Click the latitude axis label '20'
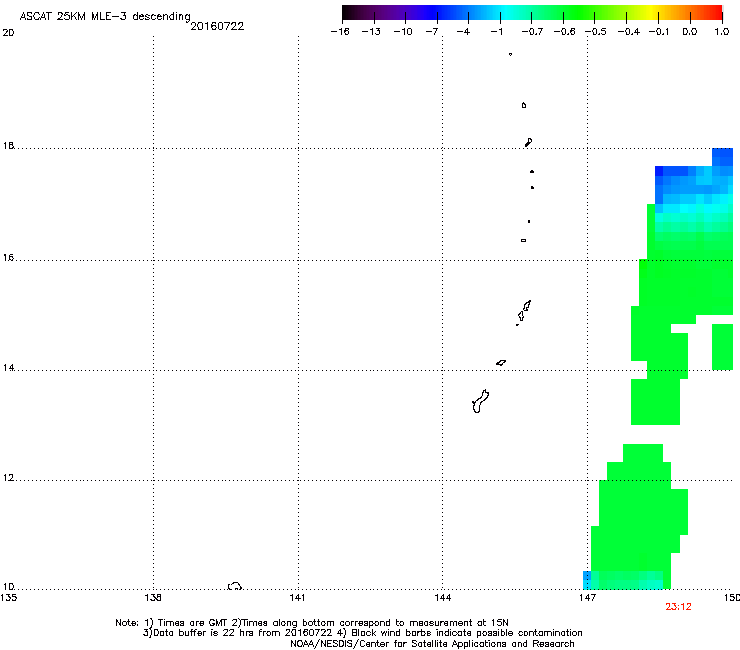This screenshot has width=740, height=650. [8, 33]
